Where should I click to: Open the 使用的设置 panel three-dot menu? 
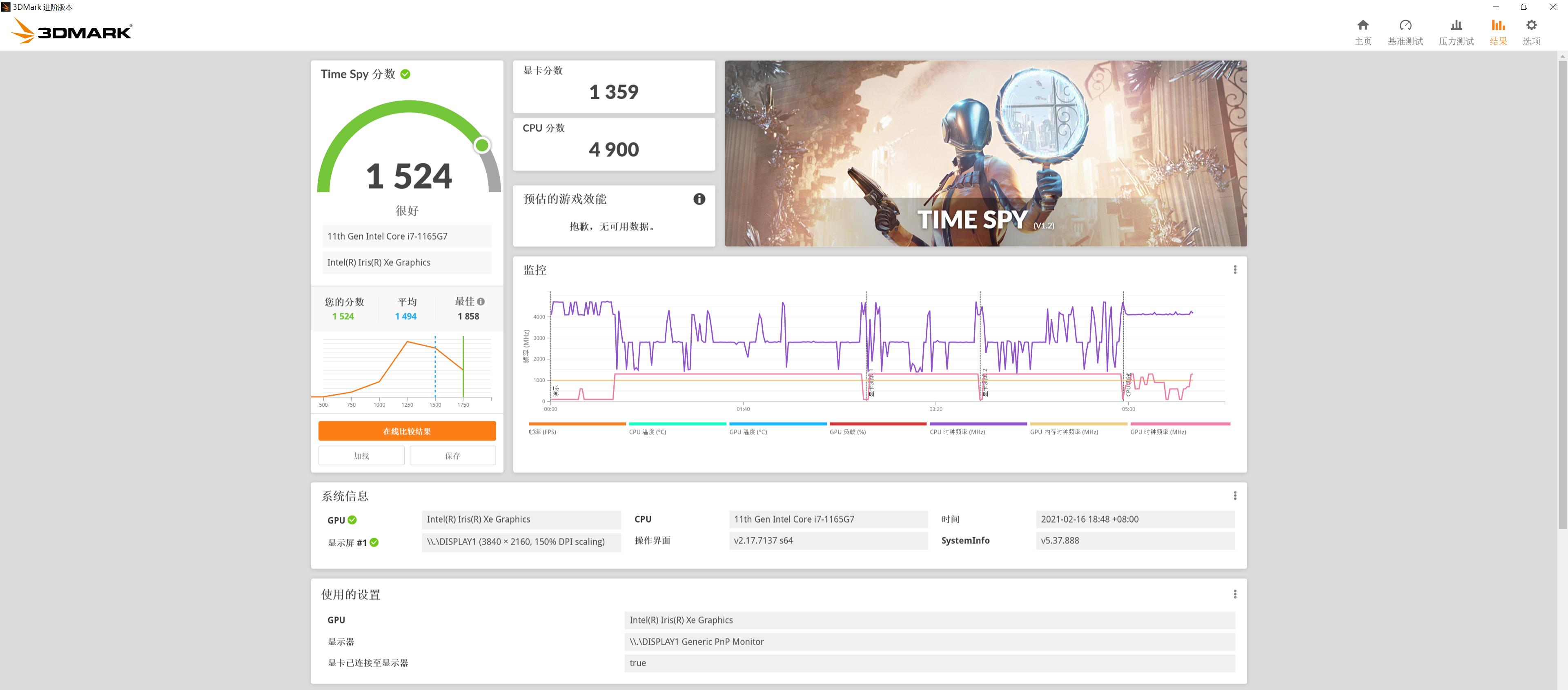1234,594
